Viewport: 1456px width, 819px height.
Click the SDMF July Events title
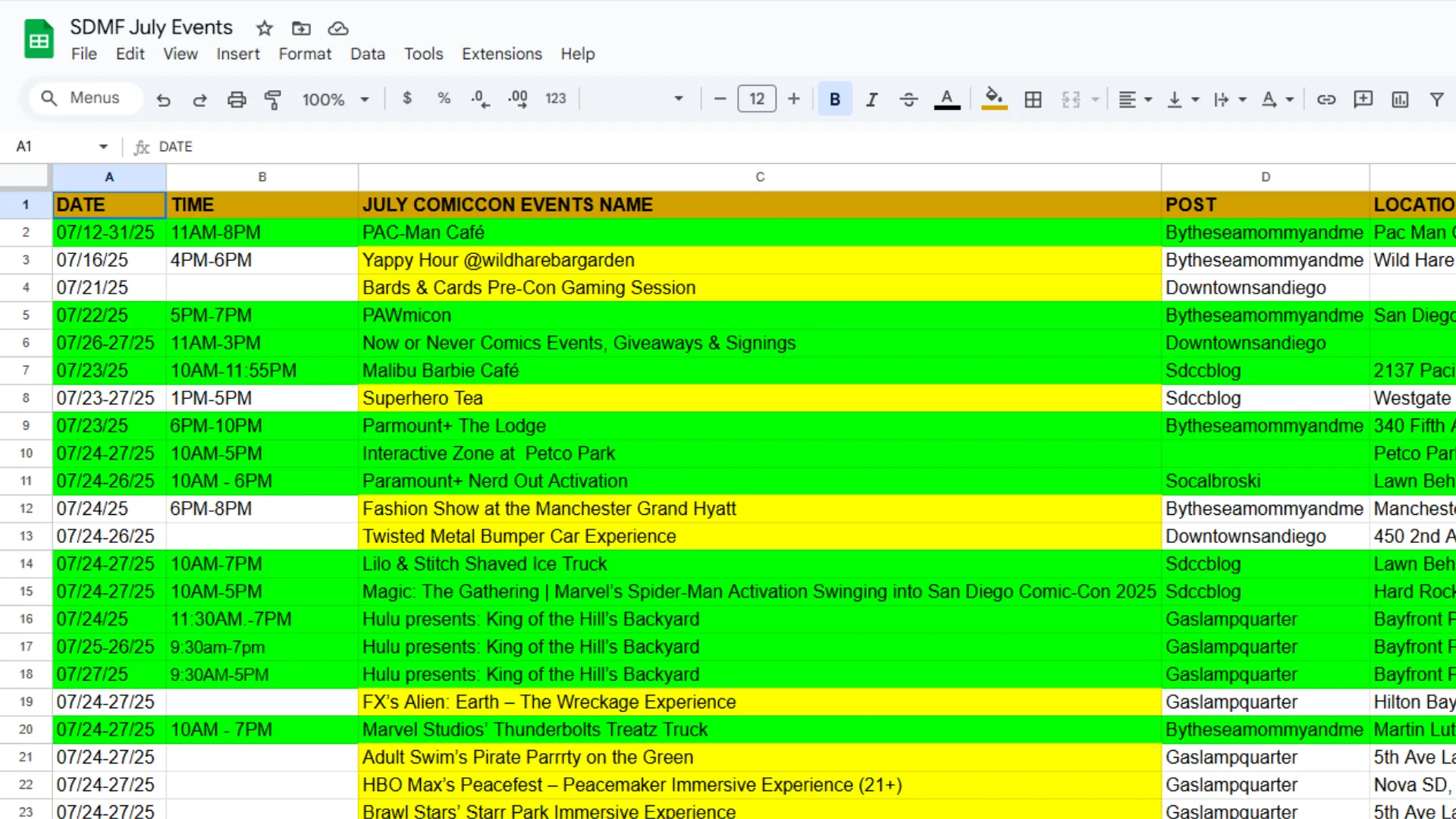pyautogui.click(x=151, y=27)
